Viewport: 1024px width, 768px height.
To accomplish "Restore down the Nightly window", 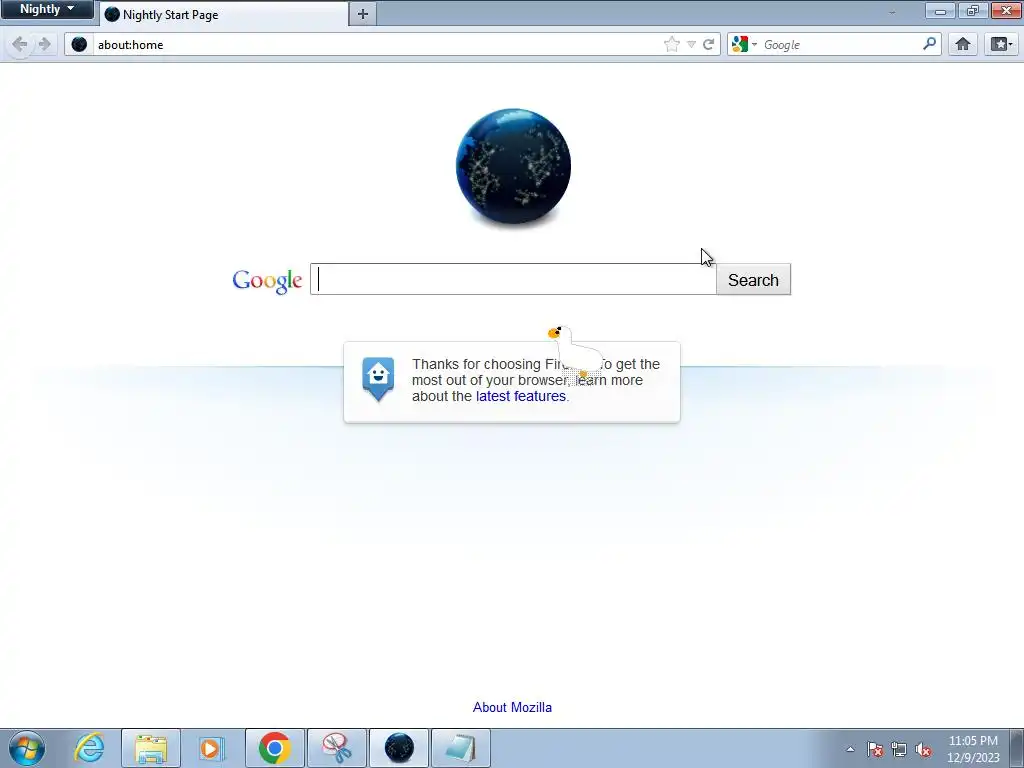I will pyautogui.click(x=973, y=10).
